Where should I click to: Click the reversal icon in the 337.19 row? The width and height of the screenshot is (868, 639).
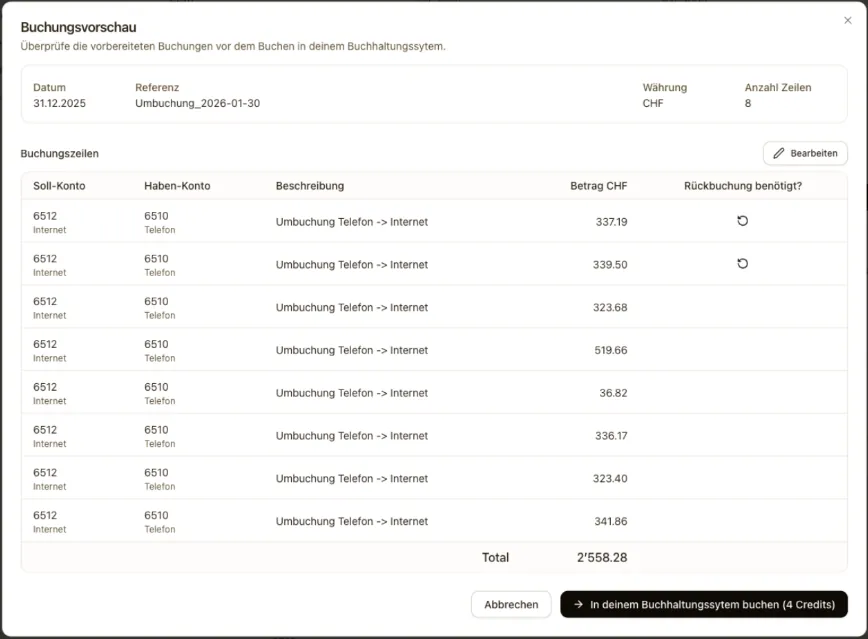coord(742,221)
